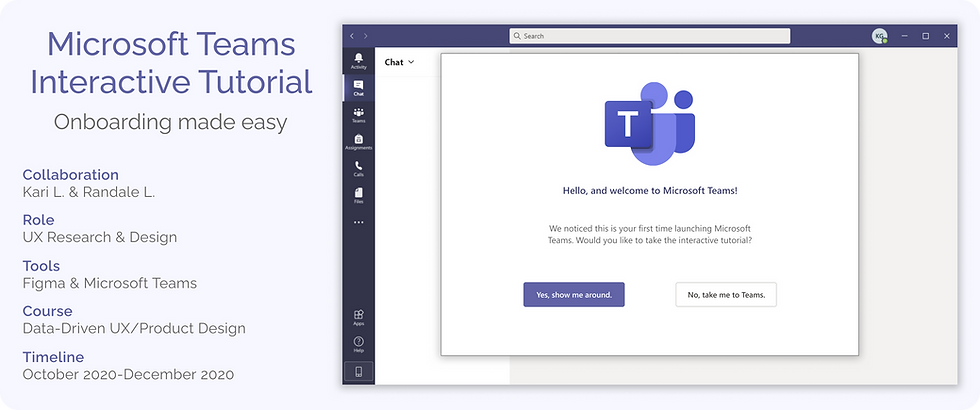This screenshot has width=980, height=410.
Task: Open the Calls phone icon
Action: tap(359, 169)
